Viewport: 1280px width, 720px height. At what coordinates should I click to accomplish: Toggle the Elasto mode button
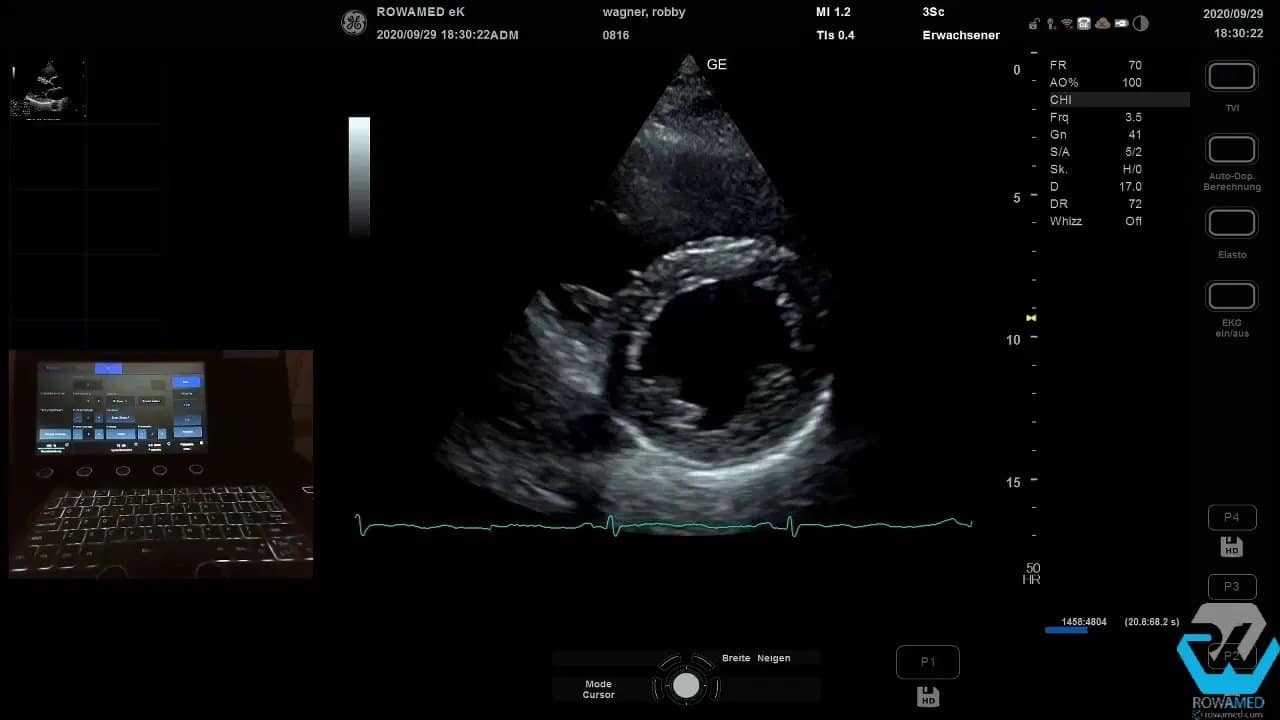click(1232, 223)
